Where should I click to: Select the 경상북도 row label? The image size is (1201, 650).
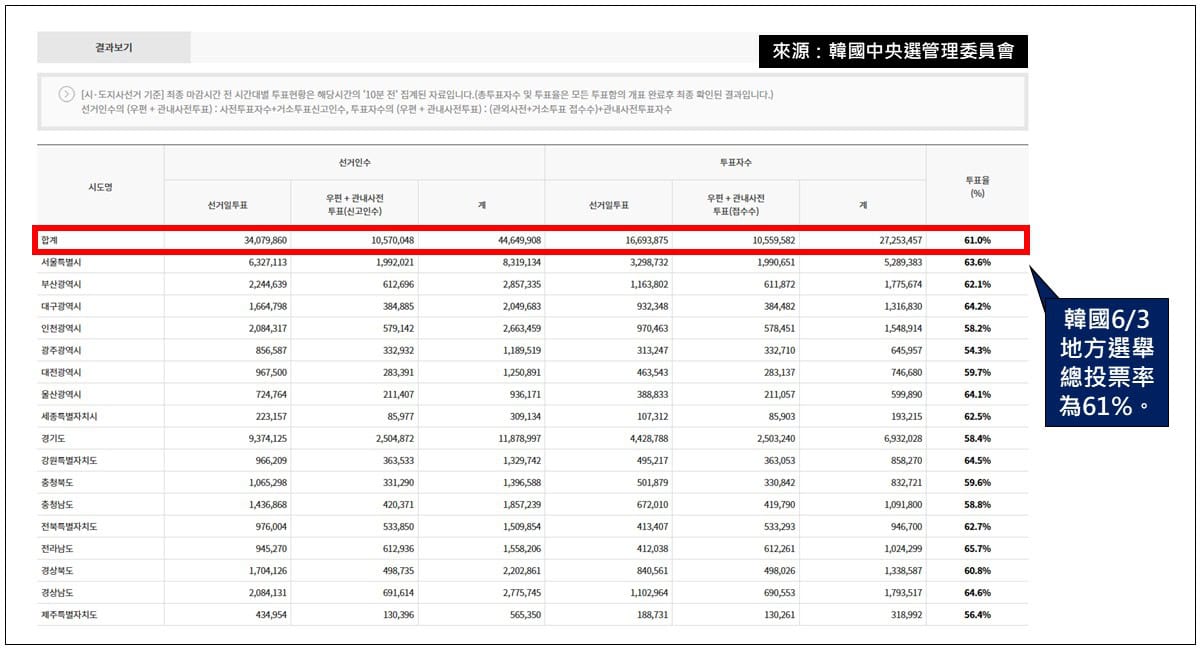(x=57, y=571)
